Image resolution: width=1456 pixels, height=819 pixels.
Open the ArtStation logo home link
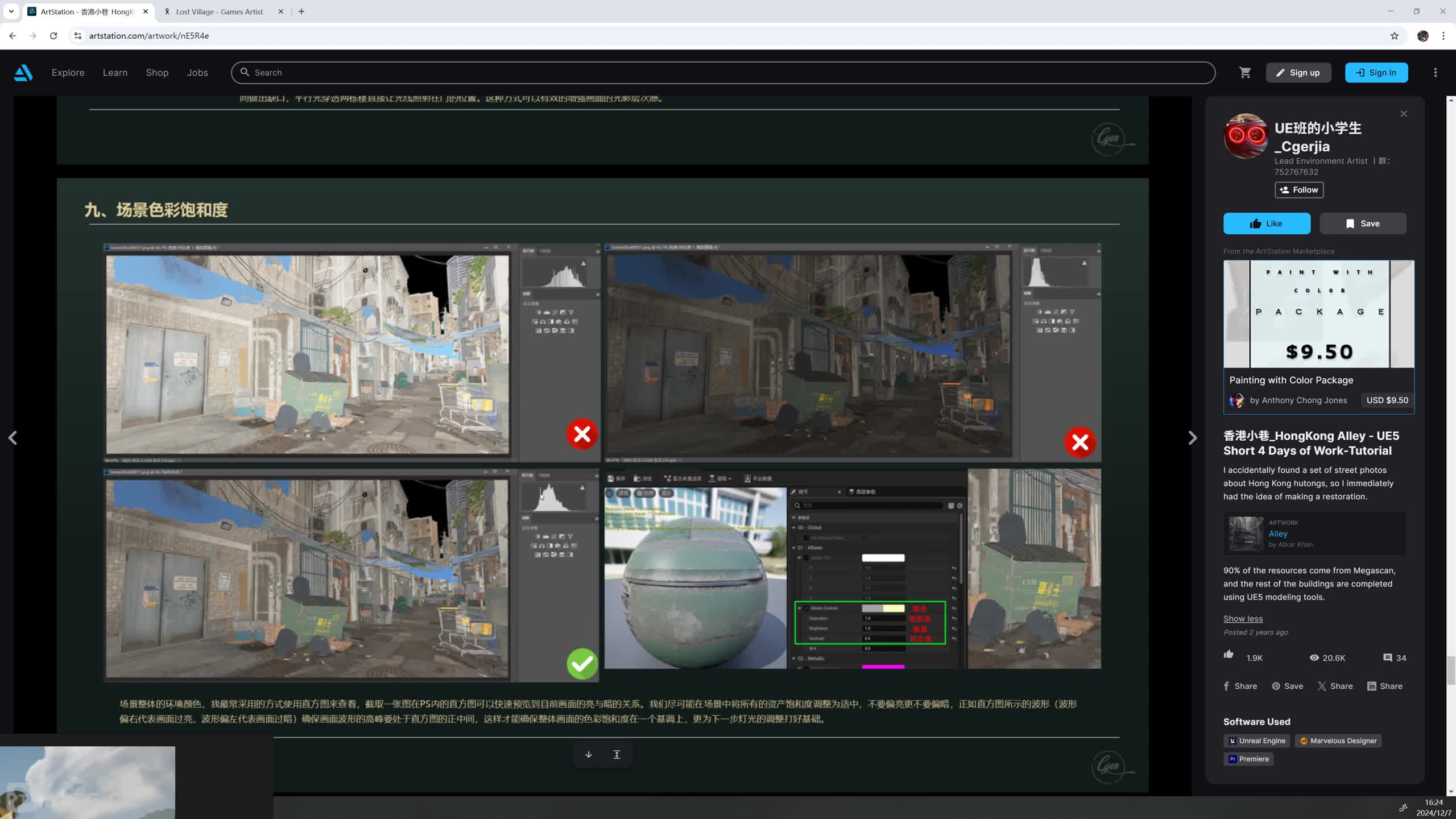(23, 73)
